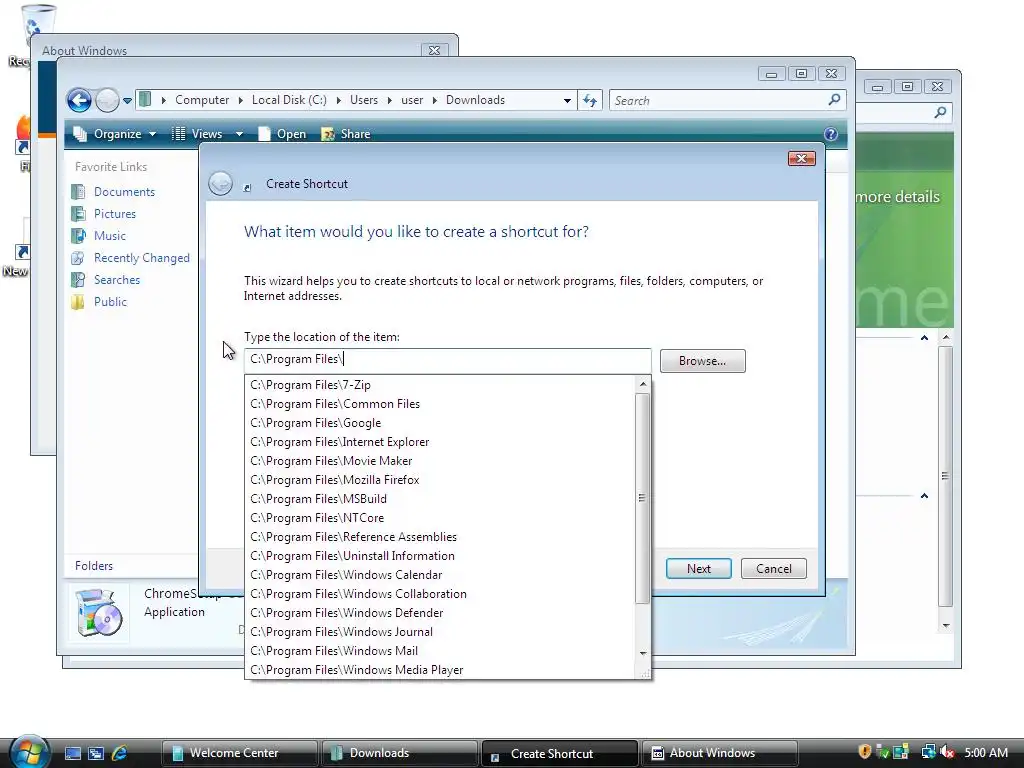Expand the address bar history dropdown
Viewport: 1024px width, 768px height.
point(567,101)
